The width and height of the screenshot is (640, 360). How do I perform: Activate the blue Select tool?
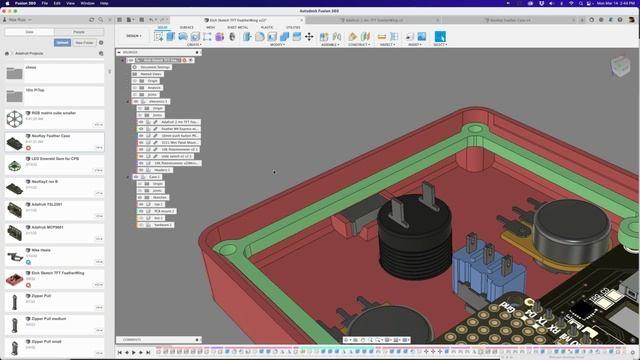[x=440, y=36]
